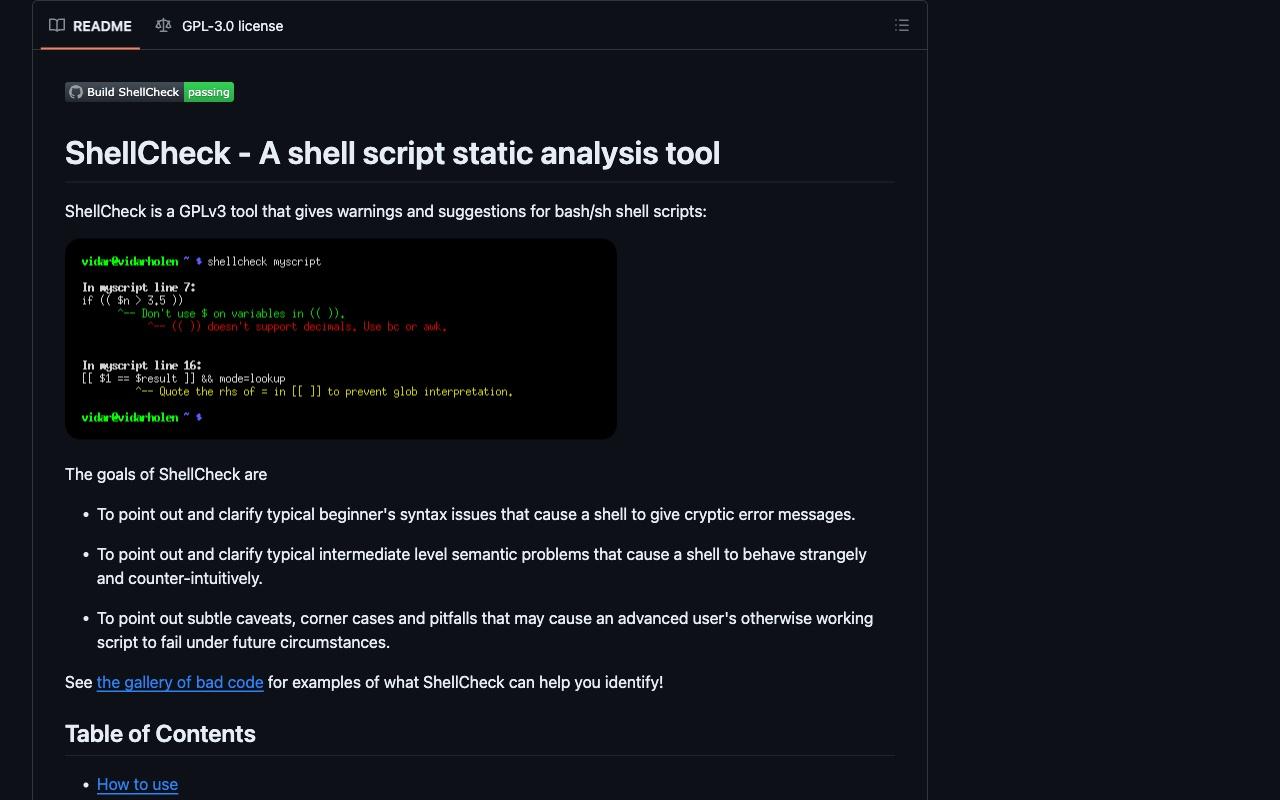
Task: Click the text 'The goals of ShellCheck are'
Action: 166,474
